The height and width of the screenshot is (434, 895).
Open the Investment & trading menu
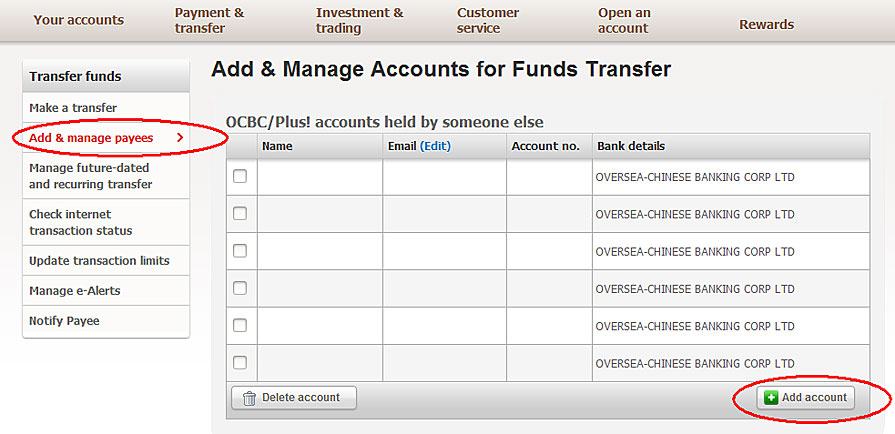[x=359, y=21]
